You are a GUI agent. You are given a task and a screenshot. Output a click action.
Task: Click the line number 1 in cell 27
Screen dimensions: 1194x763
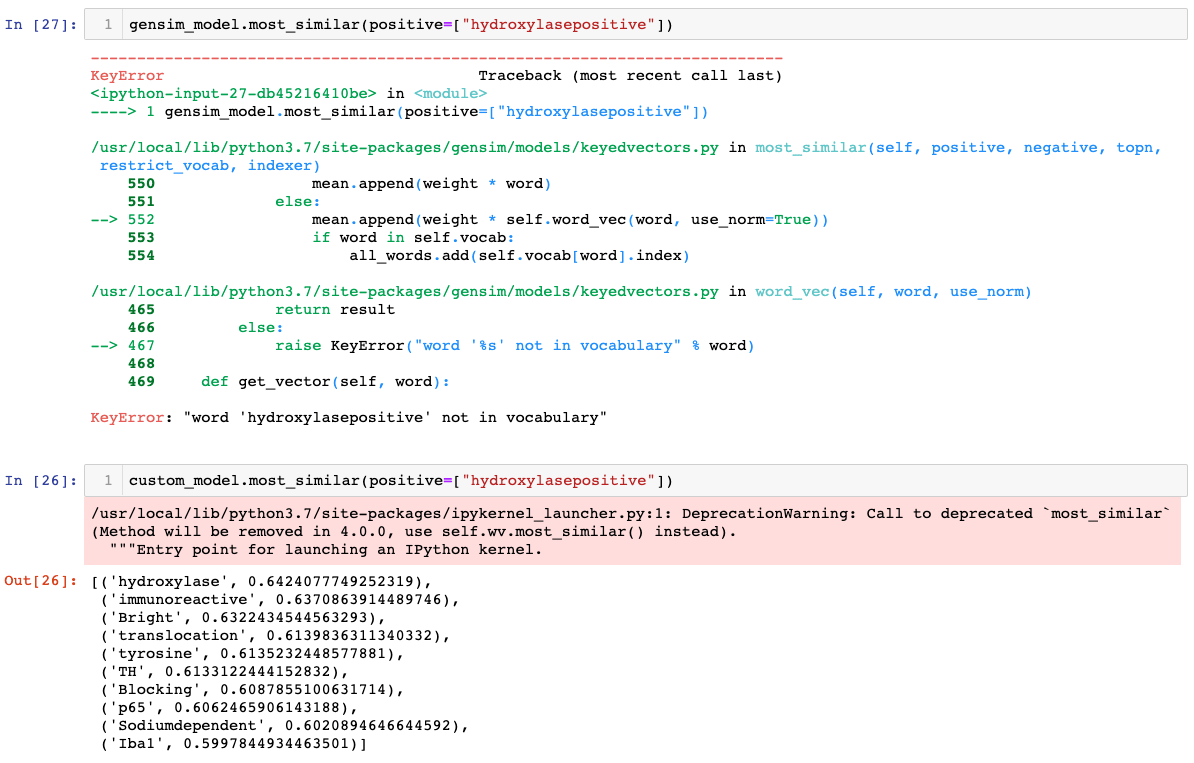pos(105,24)
